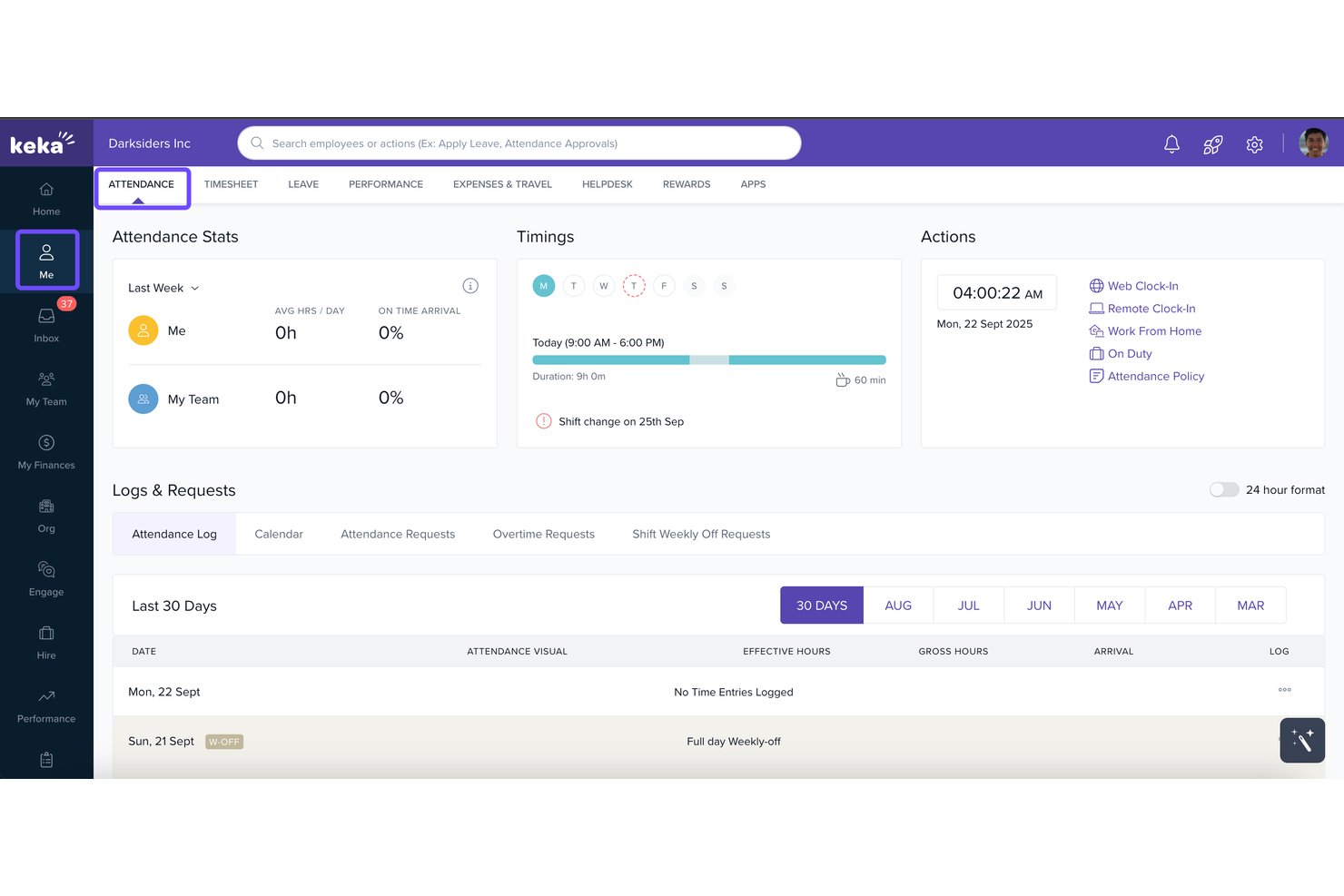Click Work From Home link
Viewport: 1344px width, 896px height.
tap(1145, 331)
